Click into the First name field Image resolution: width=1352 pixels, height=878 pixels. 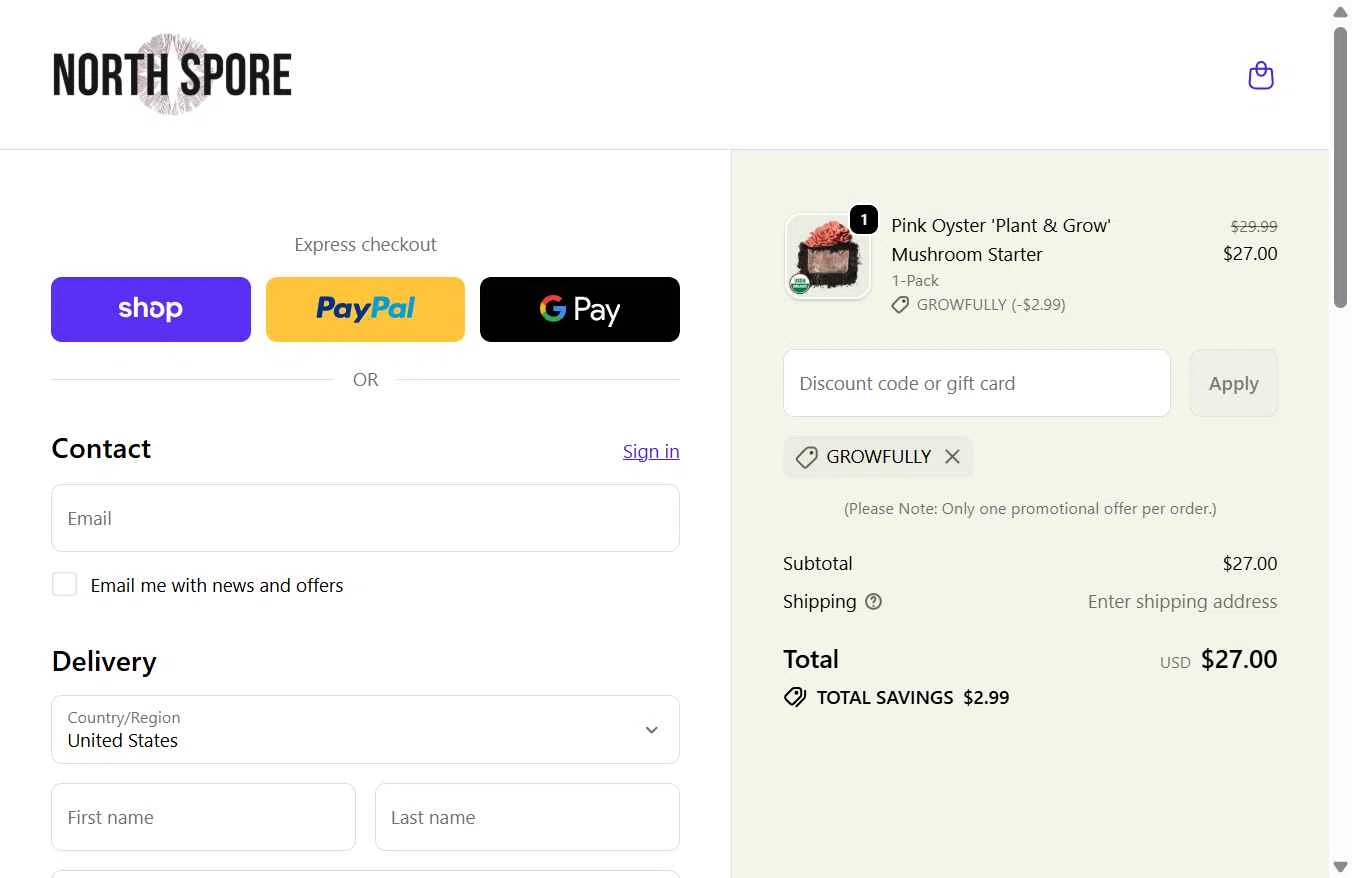[203, 817]
